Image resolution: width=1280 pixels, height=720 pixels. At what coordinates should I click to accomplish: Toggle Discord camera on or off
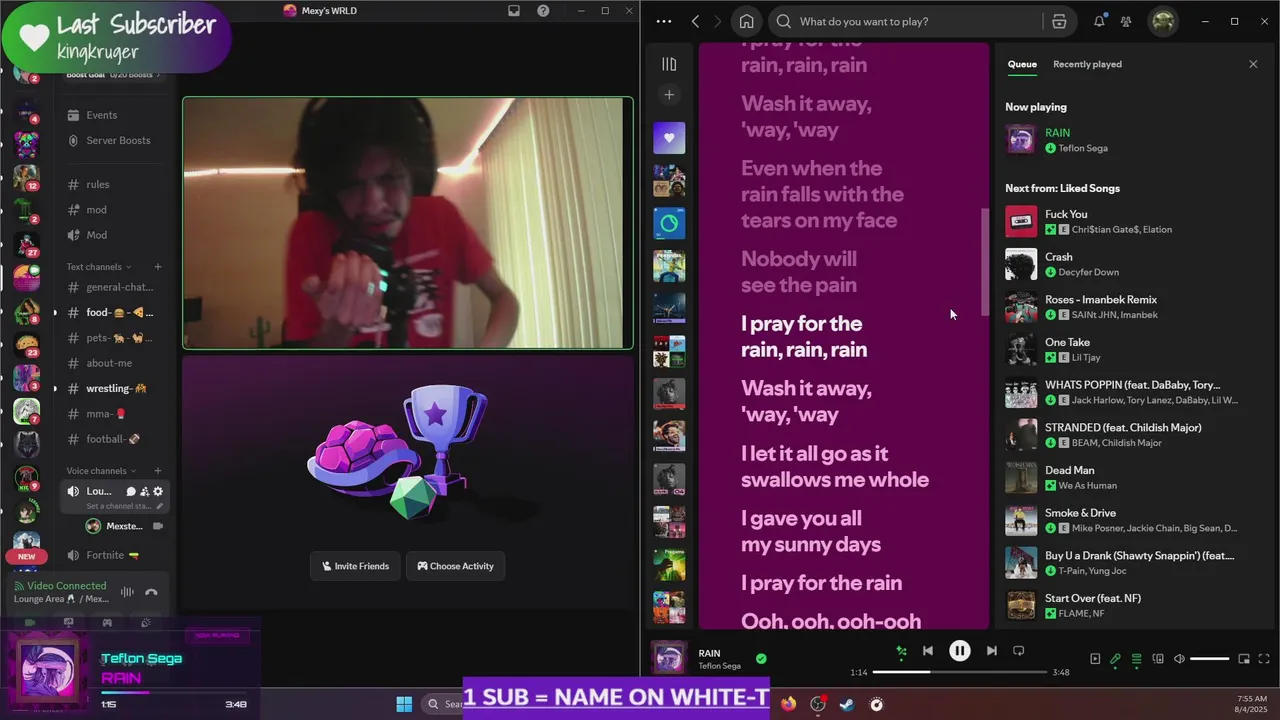point(30,622)
